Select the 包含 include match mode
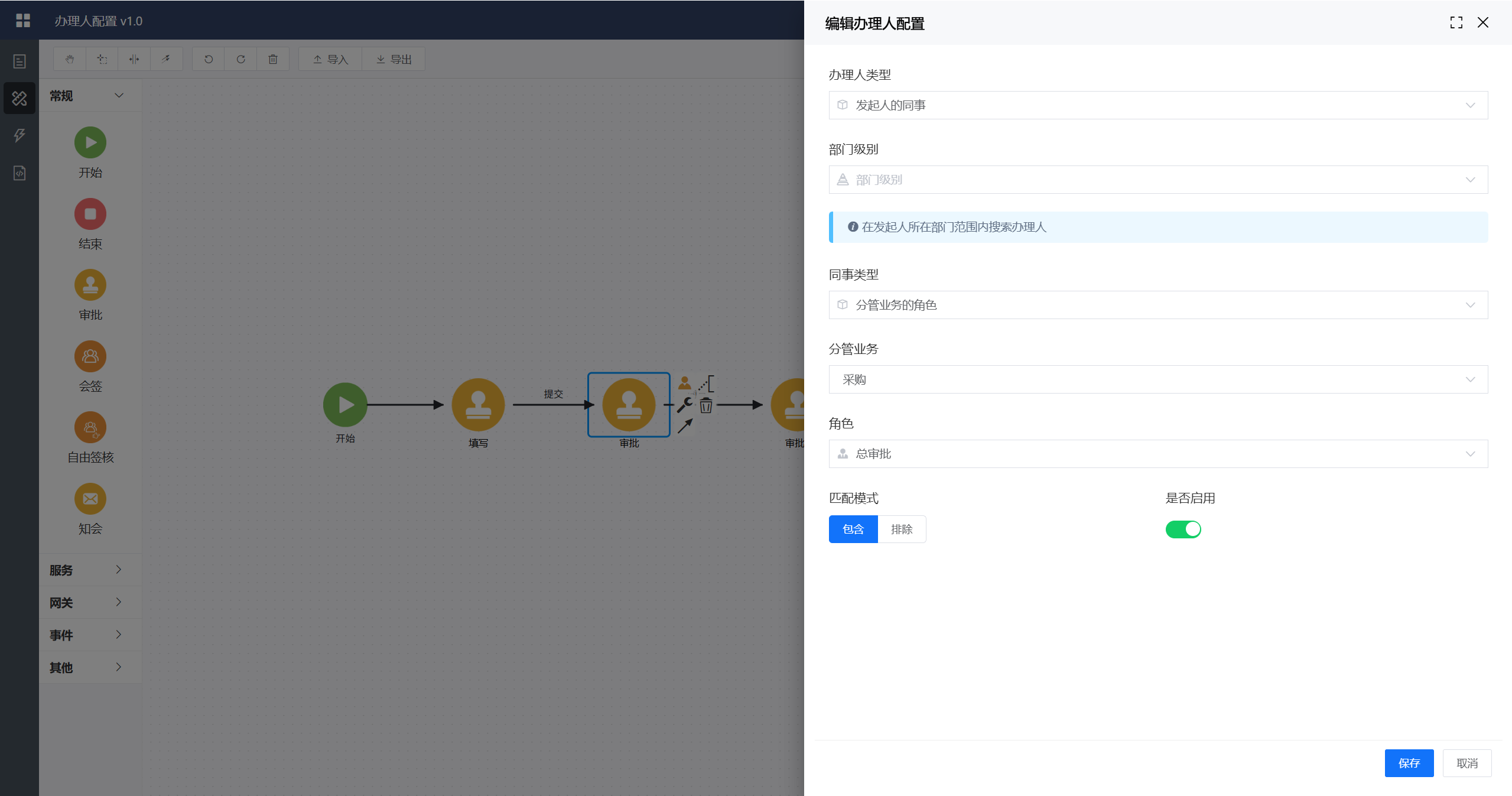1512x796 pixels. (853, 529)
